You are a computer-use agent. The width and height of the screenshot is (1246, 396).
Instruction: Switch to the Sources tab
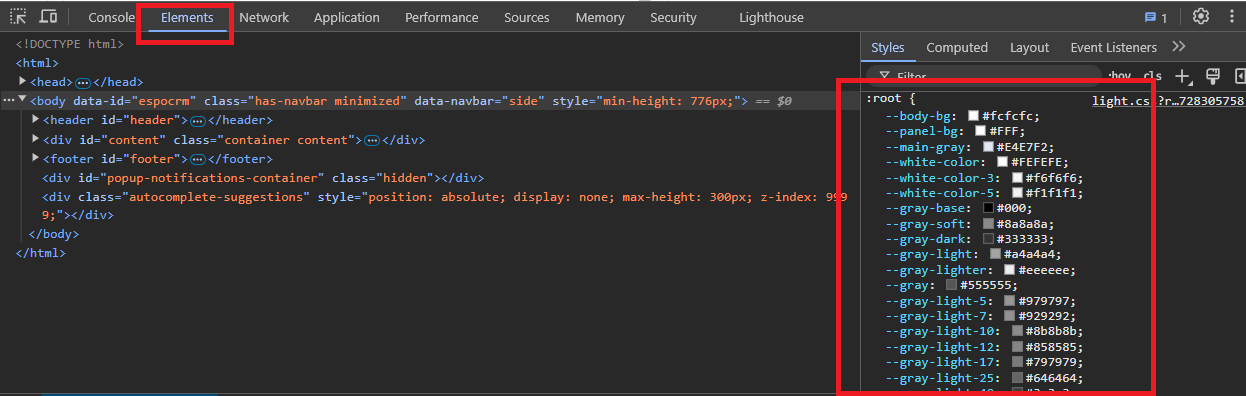526,18
